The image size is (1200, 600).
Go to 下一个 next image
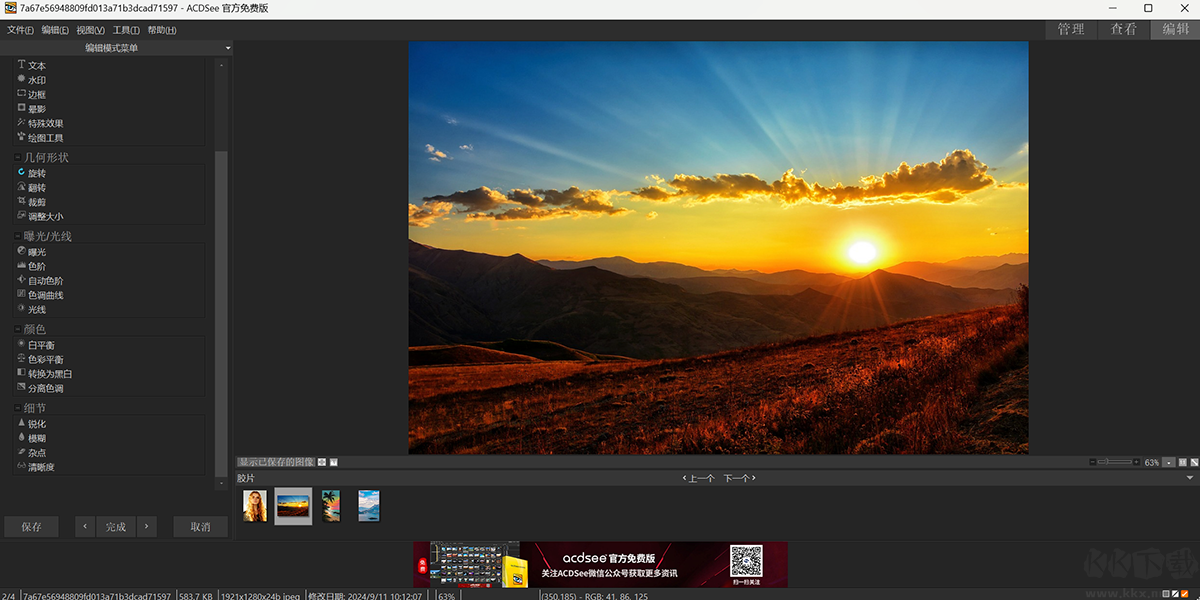pyautogui.click(x=739, y=479)
